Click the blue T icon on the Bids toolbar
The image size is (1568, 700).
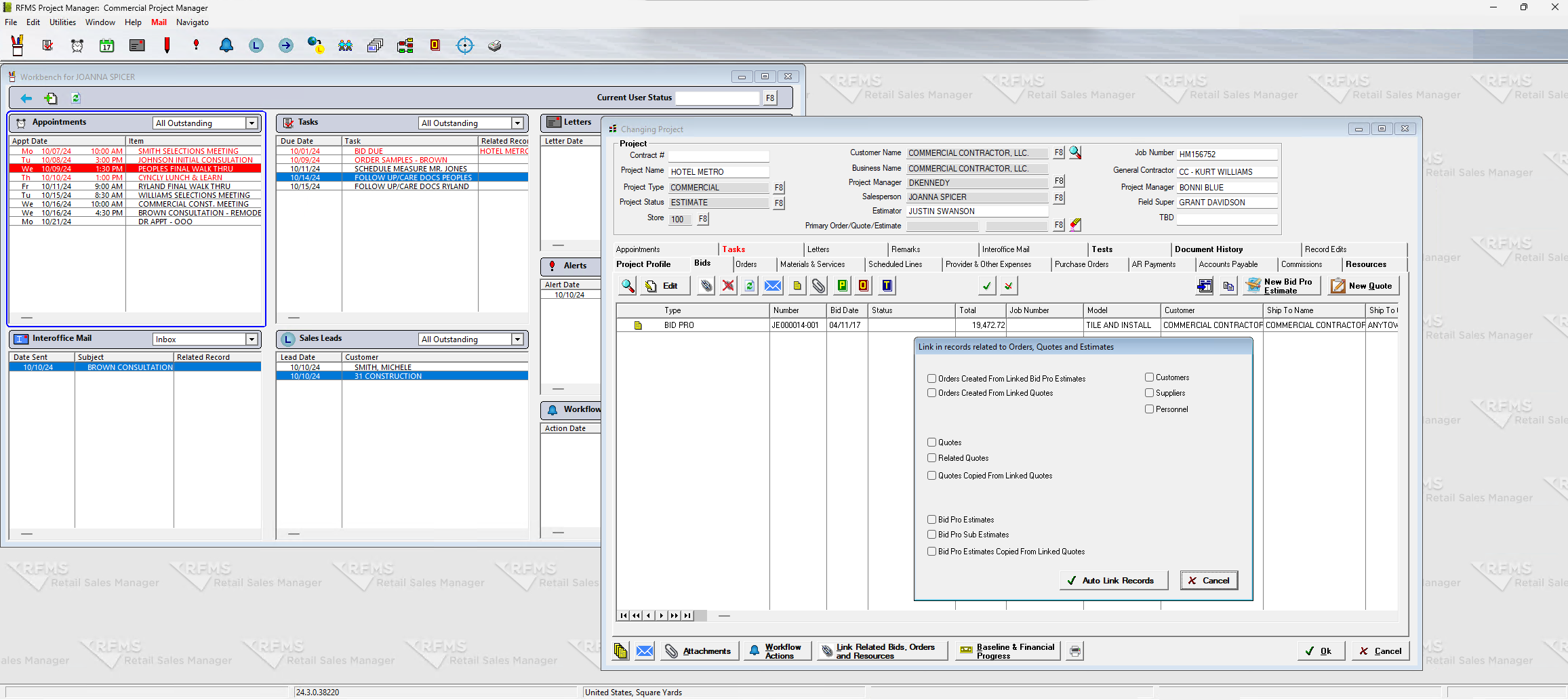[886, 285]
